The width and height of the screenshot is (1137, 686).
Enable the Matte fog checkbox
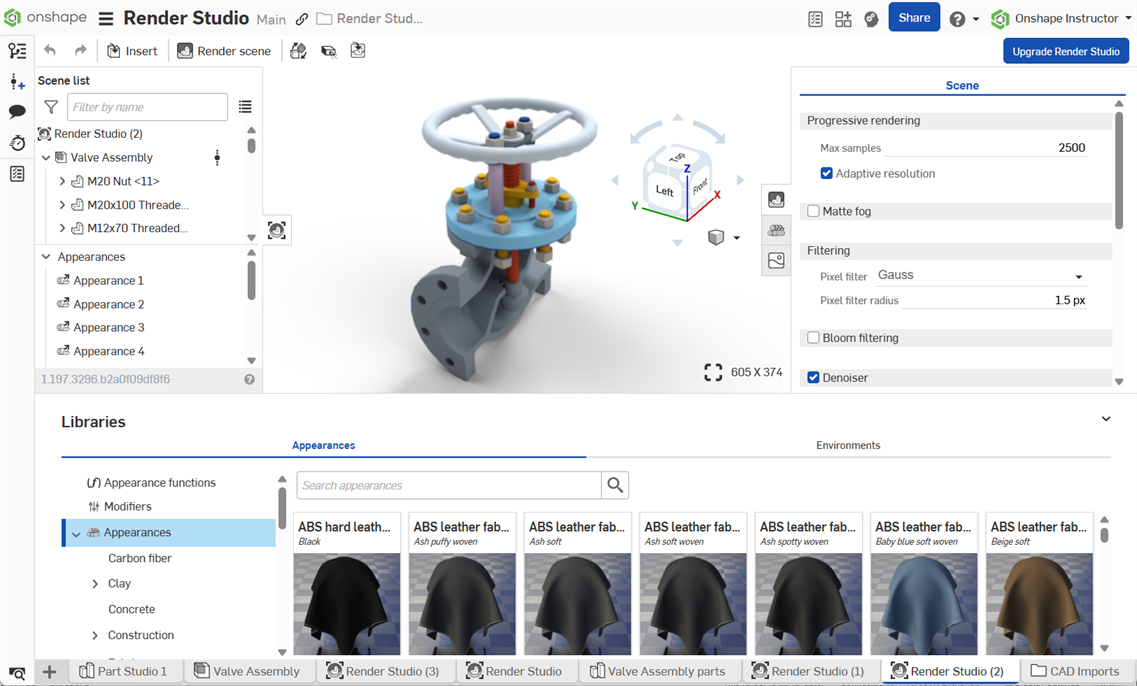[814, 211]
